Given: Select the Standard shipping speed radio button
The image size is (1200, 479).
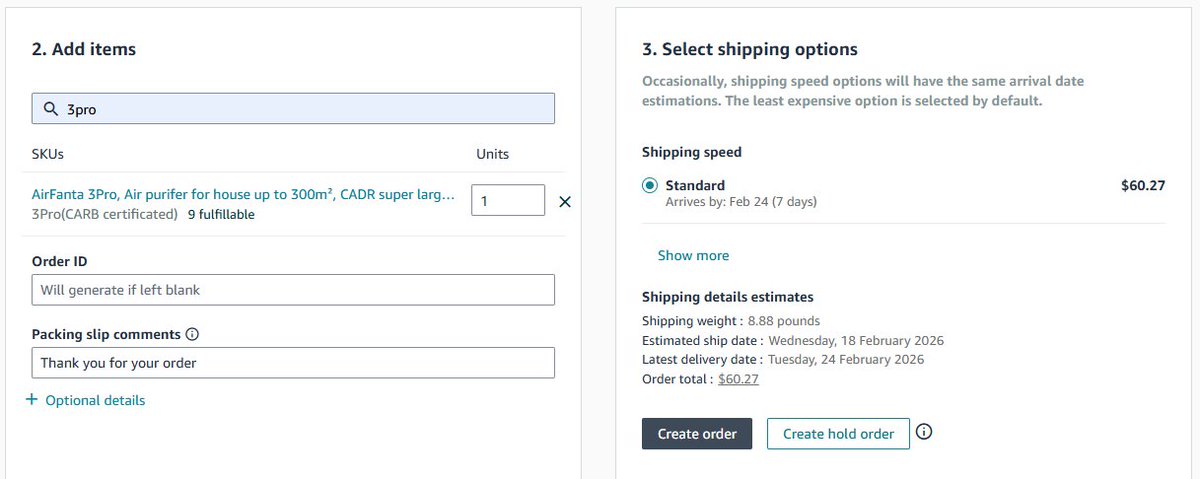Looking at the screenshot, I should click(x=650, y=185).
